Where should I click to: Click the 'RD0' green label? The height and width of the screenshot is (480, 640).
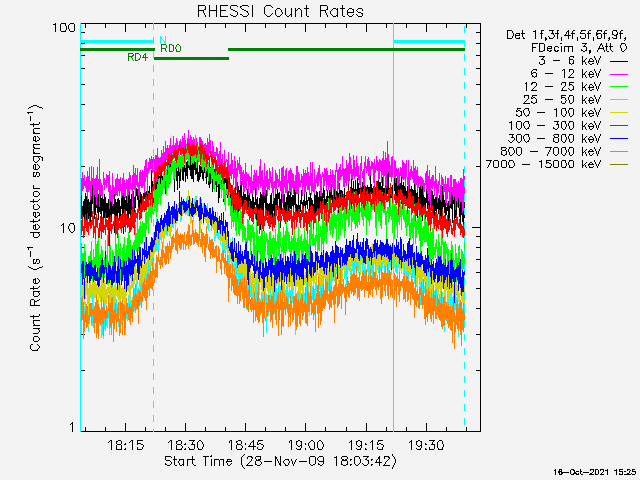(171, 49)
